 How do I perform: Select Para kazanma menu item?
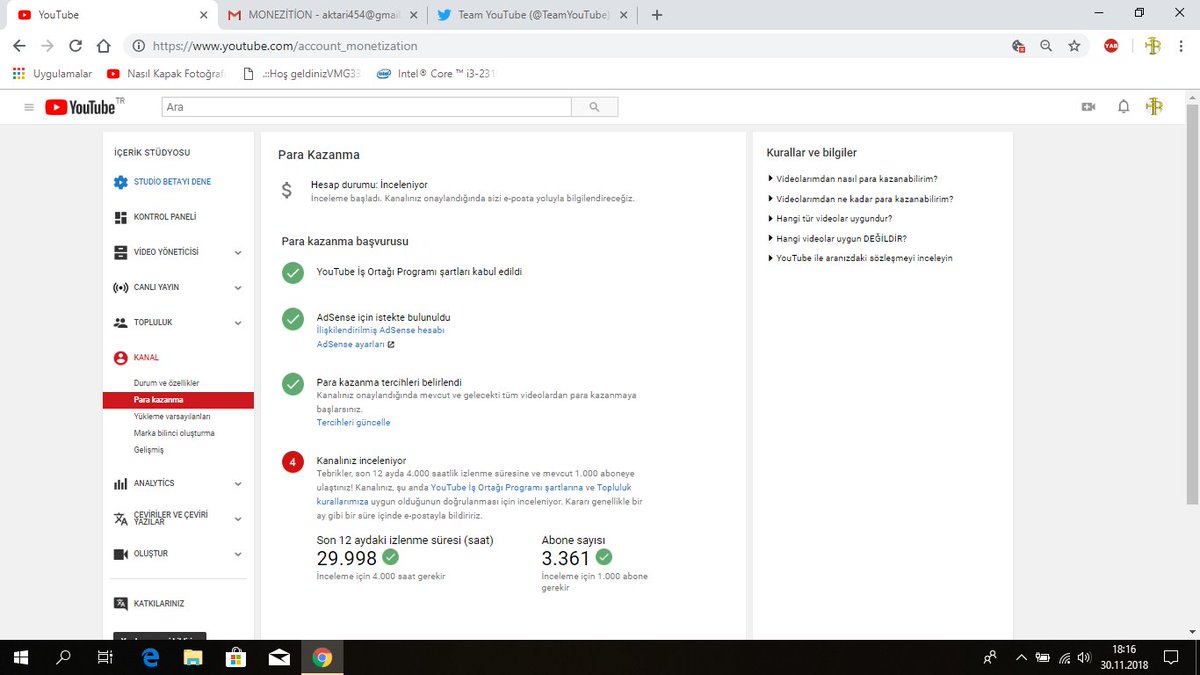[178, 400]
